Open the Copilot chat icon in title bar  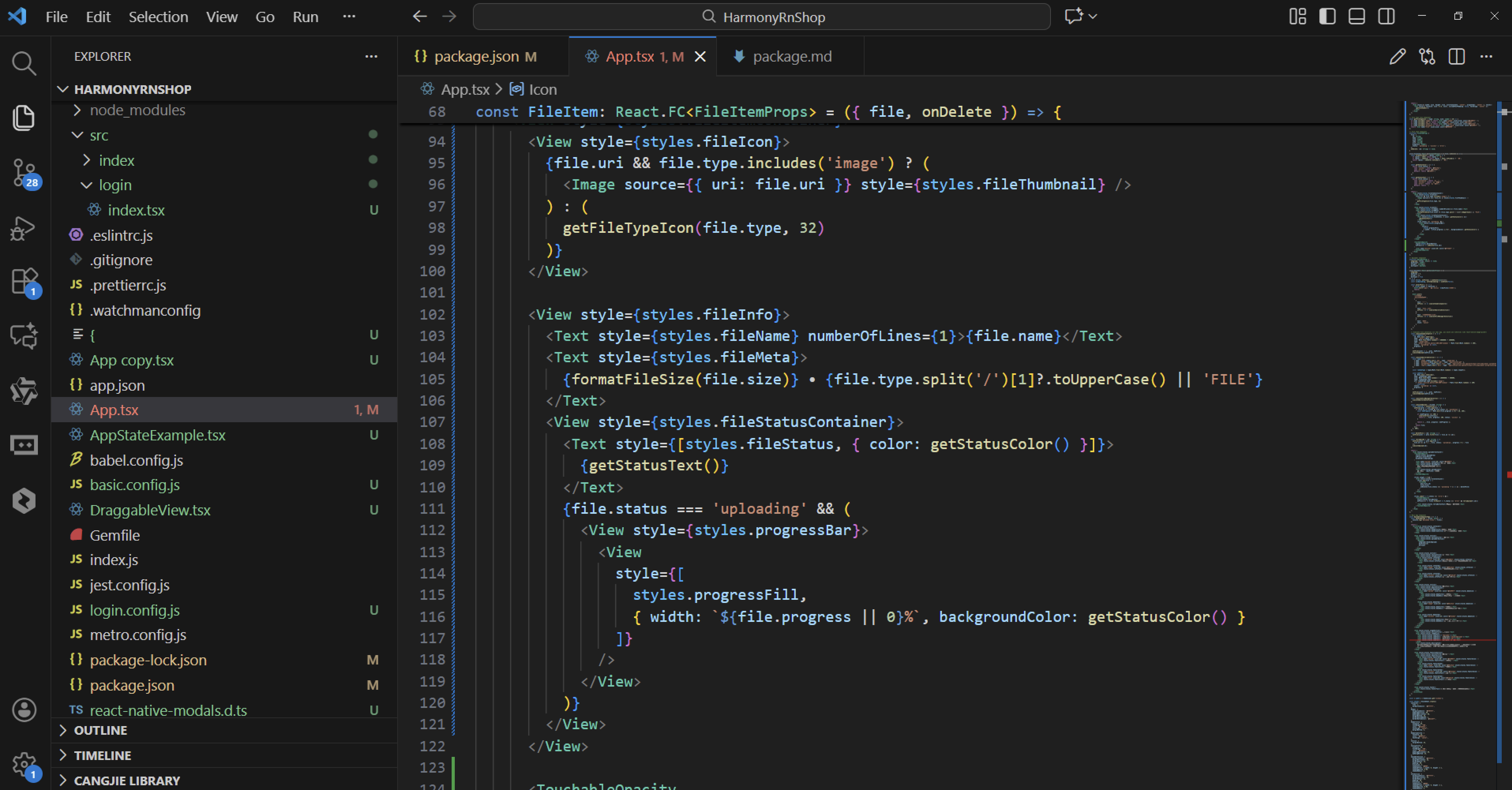(x=1073, y=17)
